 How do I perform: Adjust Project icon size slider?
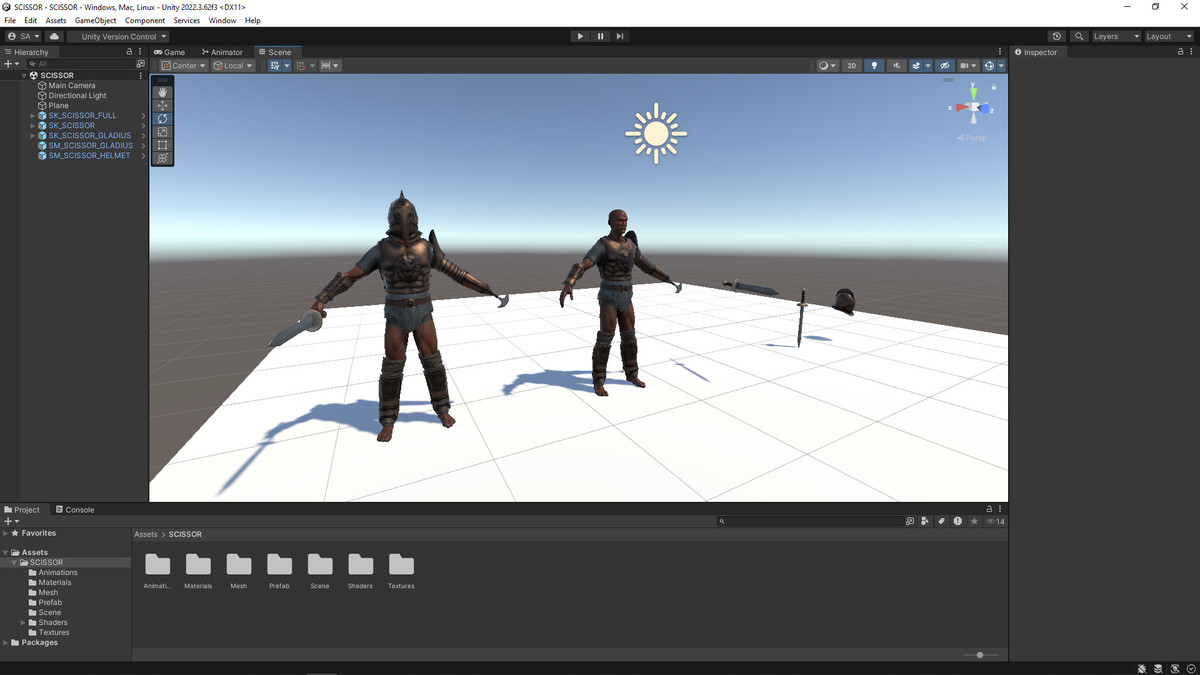coord(980,655)
